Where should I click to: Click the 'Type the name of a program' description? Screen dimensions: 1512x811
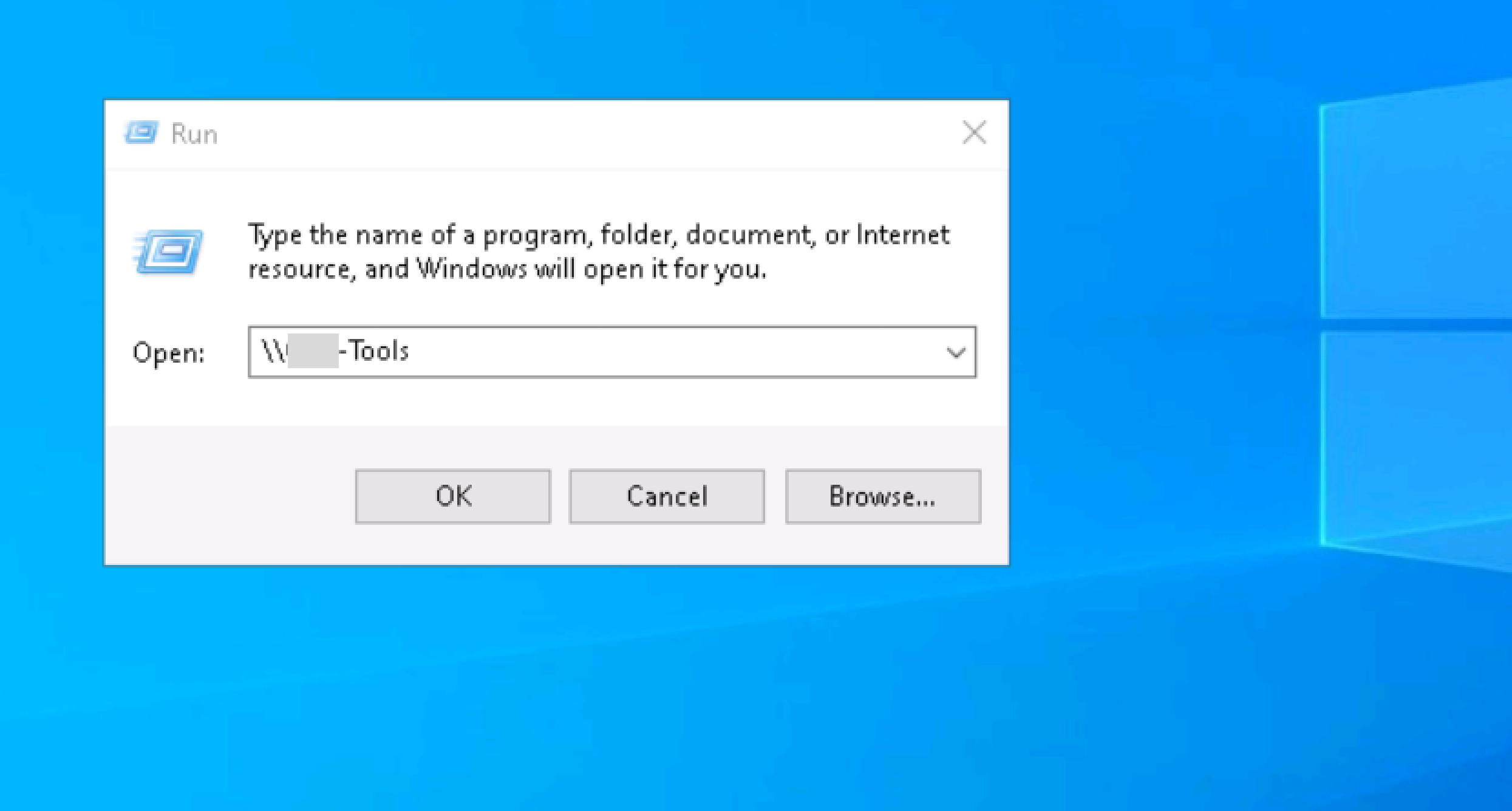pyautogui.click(x=599, y=252)
